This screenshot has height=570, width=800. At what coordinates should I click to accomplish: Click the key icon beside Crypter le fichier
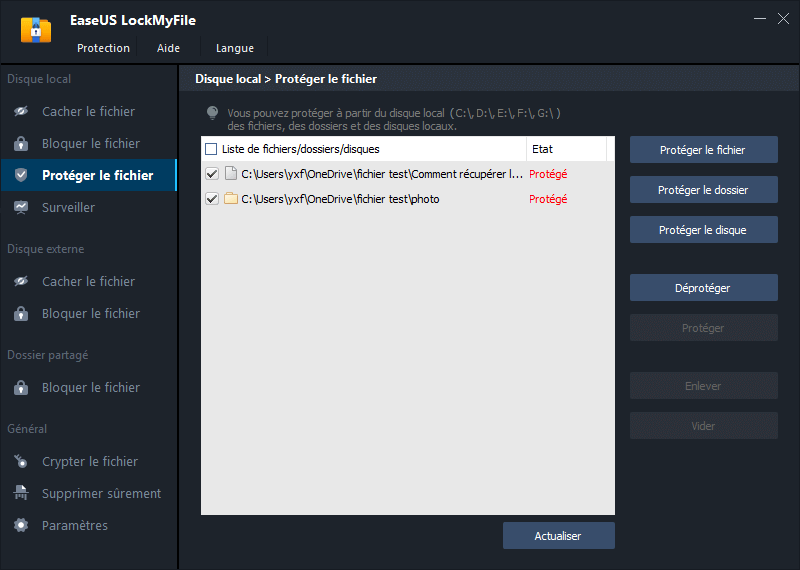coord(21,461)
